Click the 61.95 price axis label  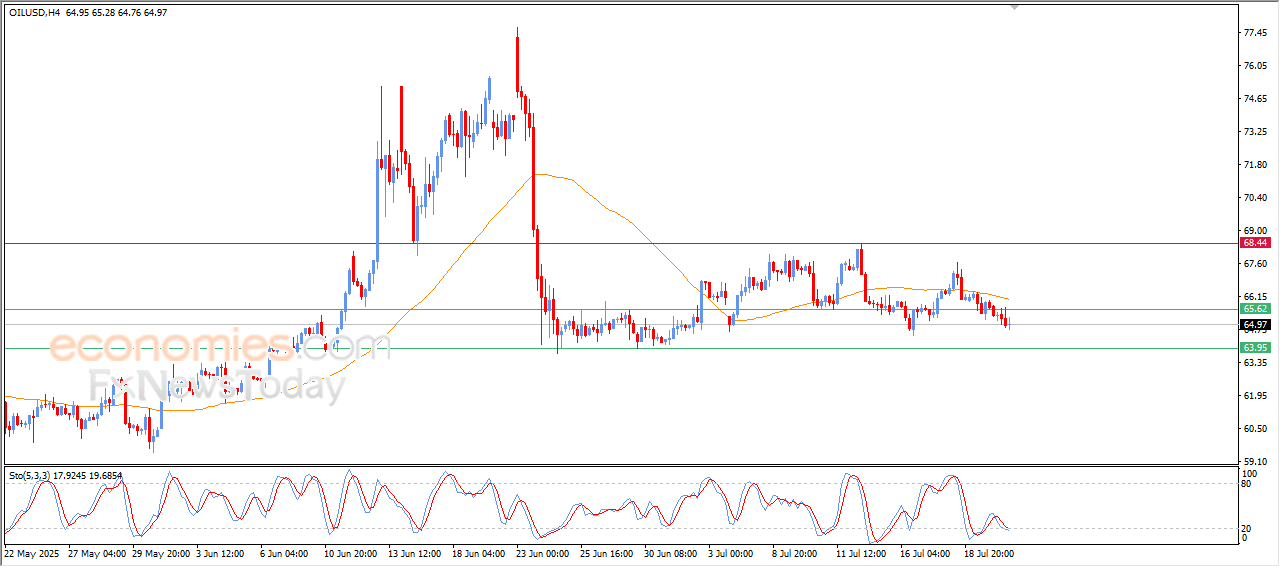pyautogui.click(x=1255, y=396)
